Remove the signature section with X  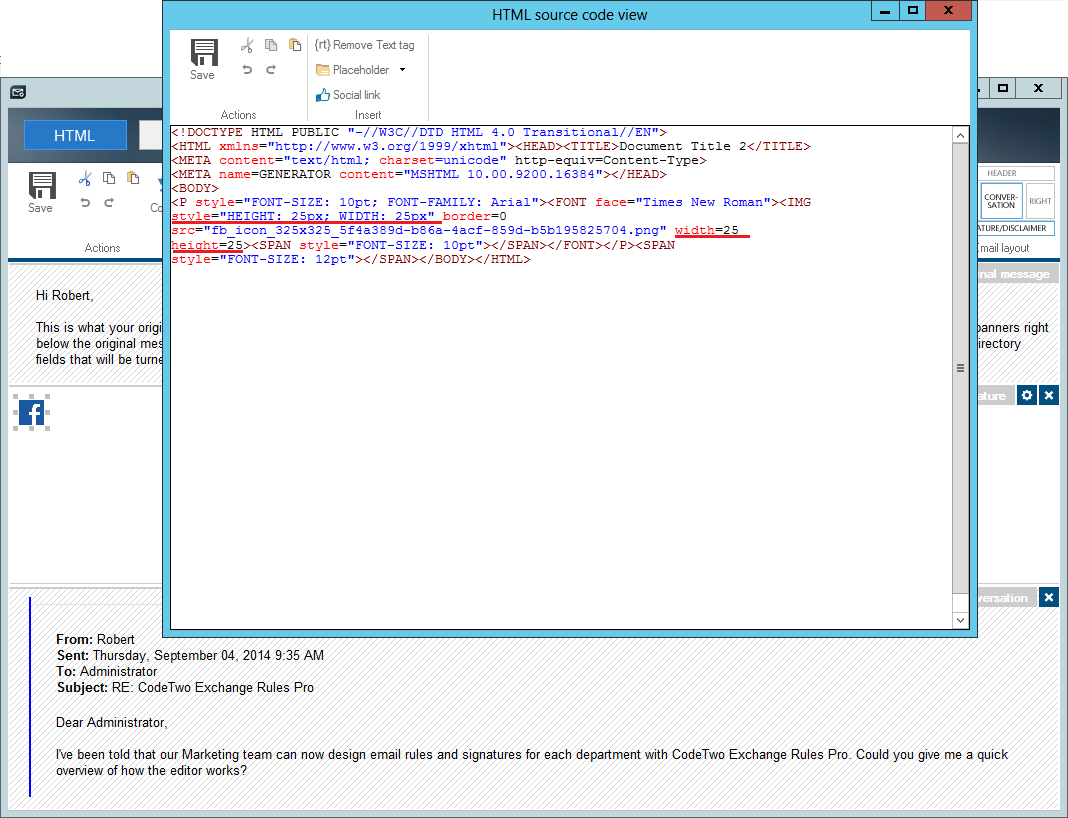1049,396
